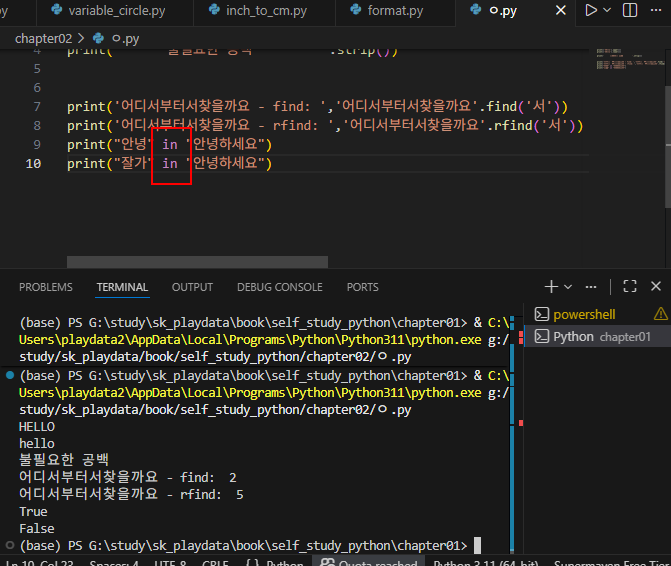Click the Spaces: 4 indentation status item
Screen dimensions: 671x566
pyautogui.click(x=114, y=562)
